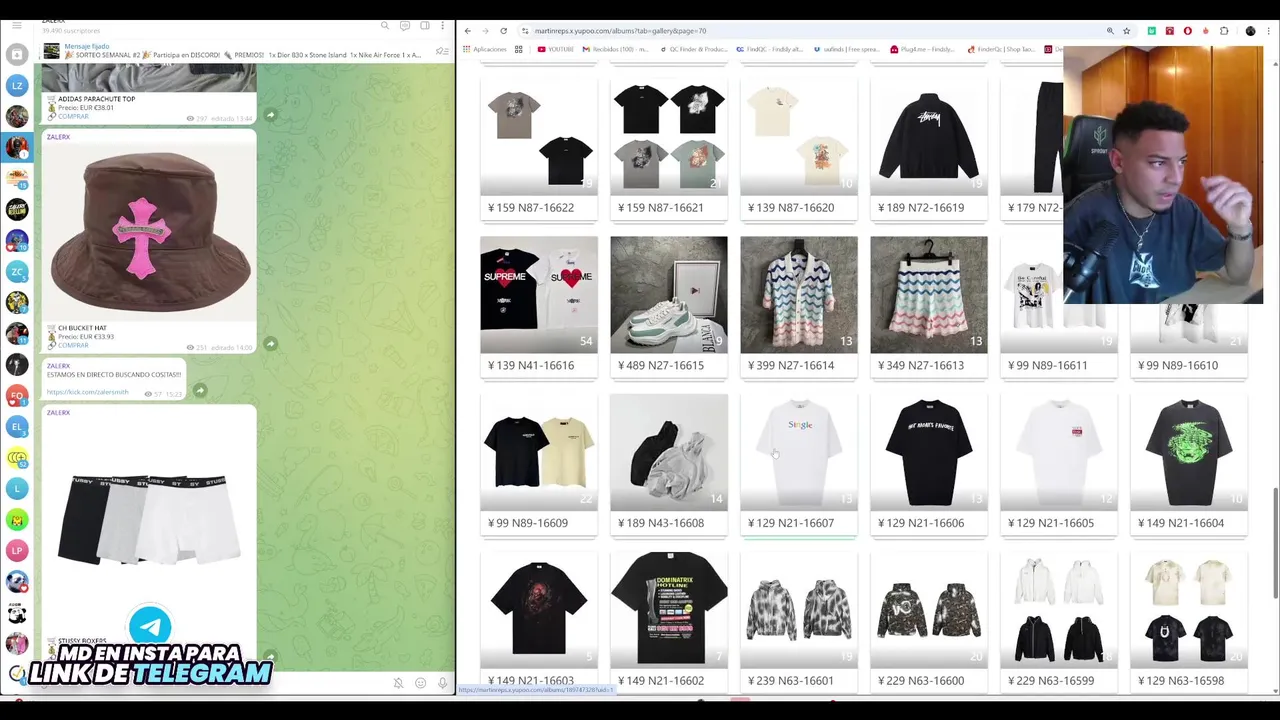1280x720 pixels.
Task: Open ZC chat in Telegram sidebar
Action: [16, 272]
